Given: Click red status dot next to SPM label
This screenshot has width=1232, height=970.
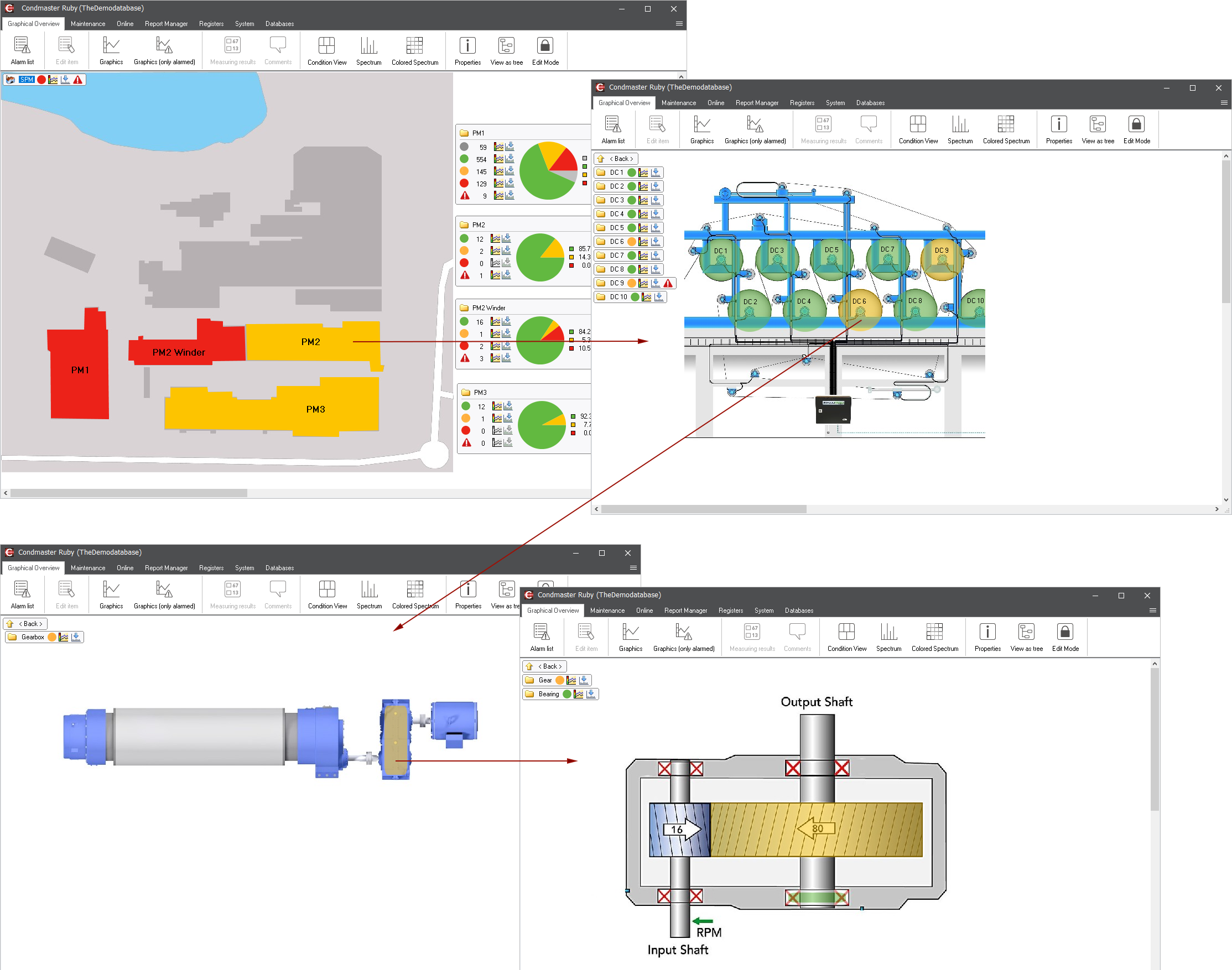Looking at the screenshot, I should click(41, 80).
